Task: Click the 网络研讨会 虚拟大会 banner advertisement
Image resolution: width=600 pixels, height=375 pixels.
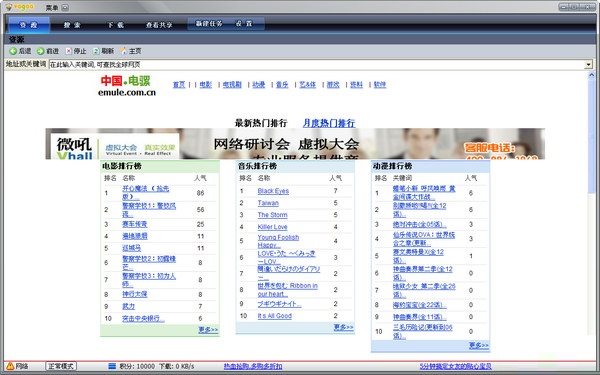Action: click(x=295, y=143)
